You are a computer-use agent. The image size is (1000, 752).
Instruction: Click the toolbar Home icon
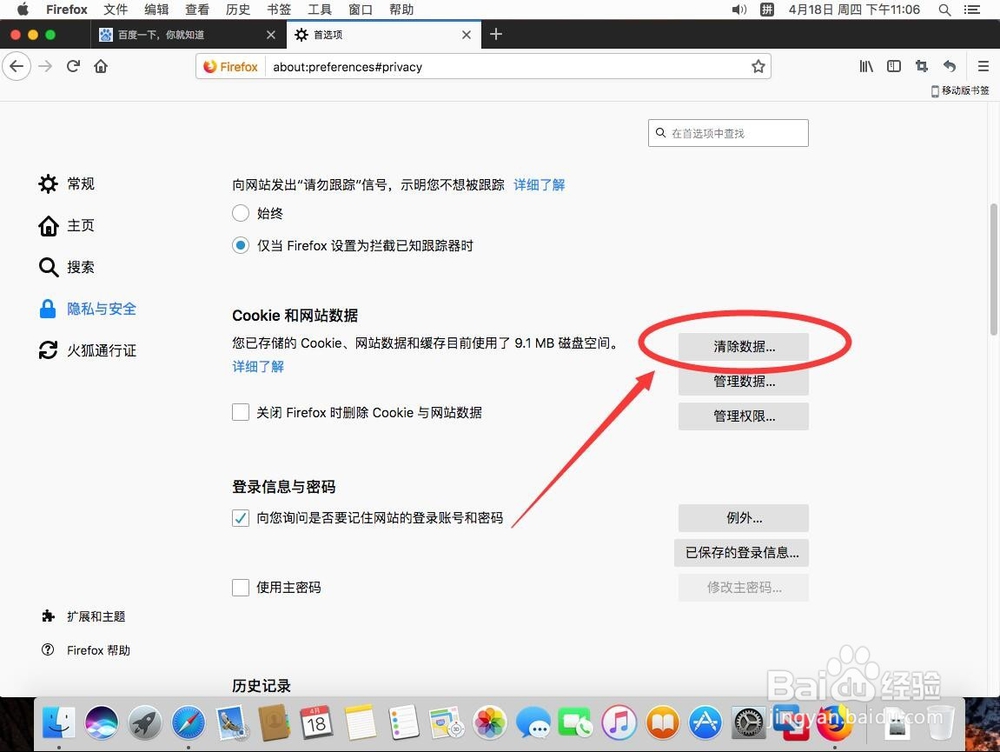pos(100,66)
